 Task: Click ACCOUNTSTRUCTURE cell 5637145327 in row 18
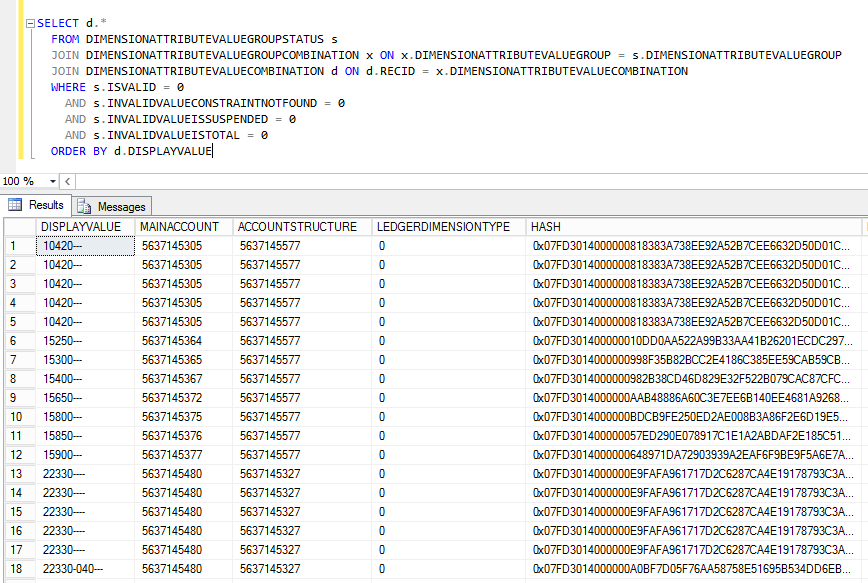coord(302,569)
